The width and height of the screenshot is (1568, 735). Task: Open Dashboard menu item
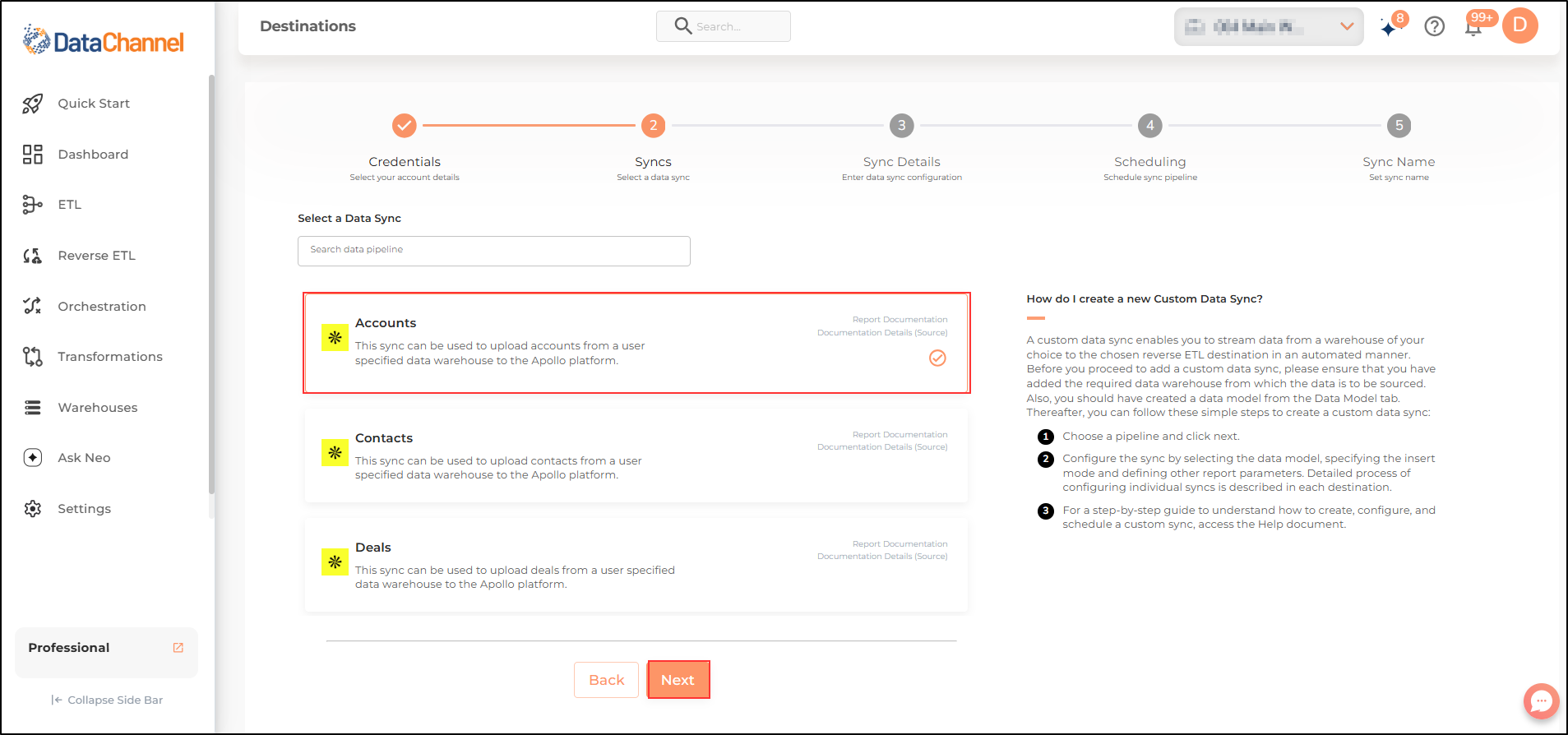[x=93, y=155]
